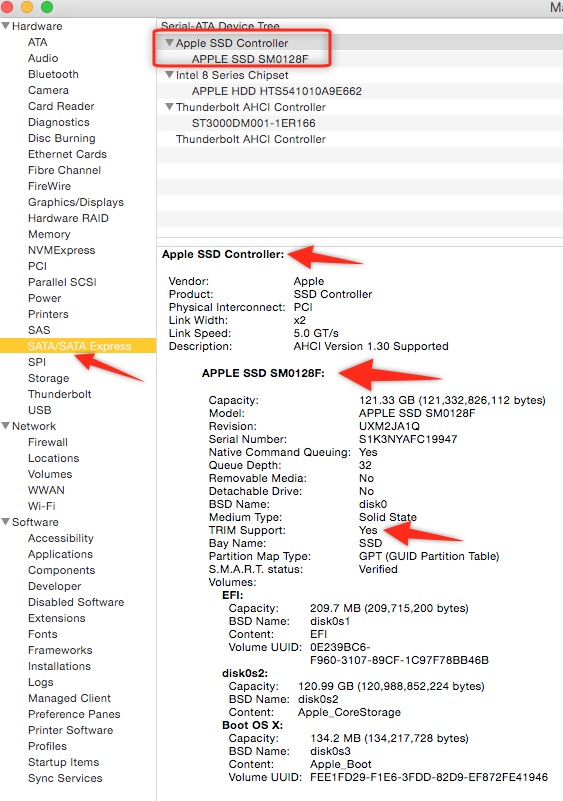Select ST3000DM001-1ER166 drive row
This screenshot has height=801, width=563.
point(360,123)
